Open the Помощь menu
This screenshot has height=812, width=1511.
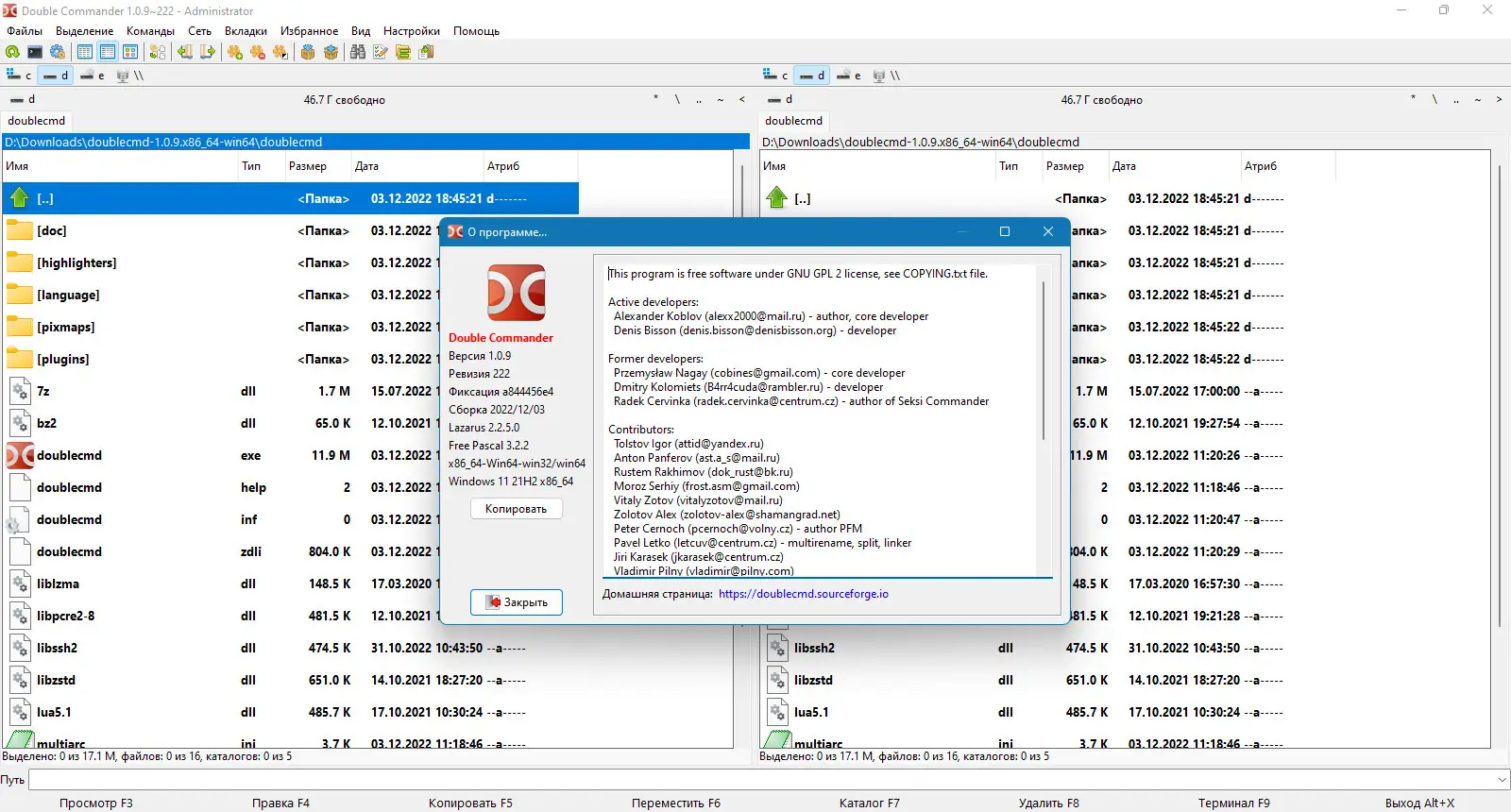click(476, 31)
